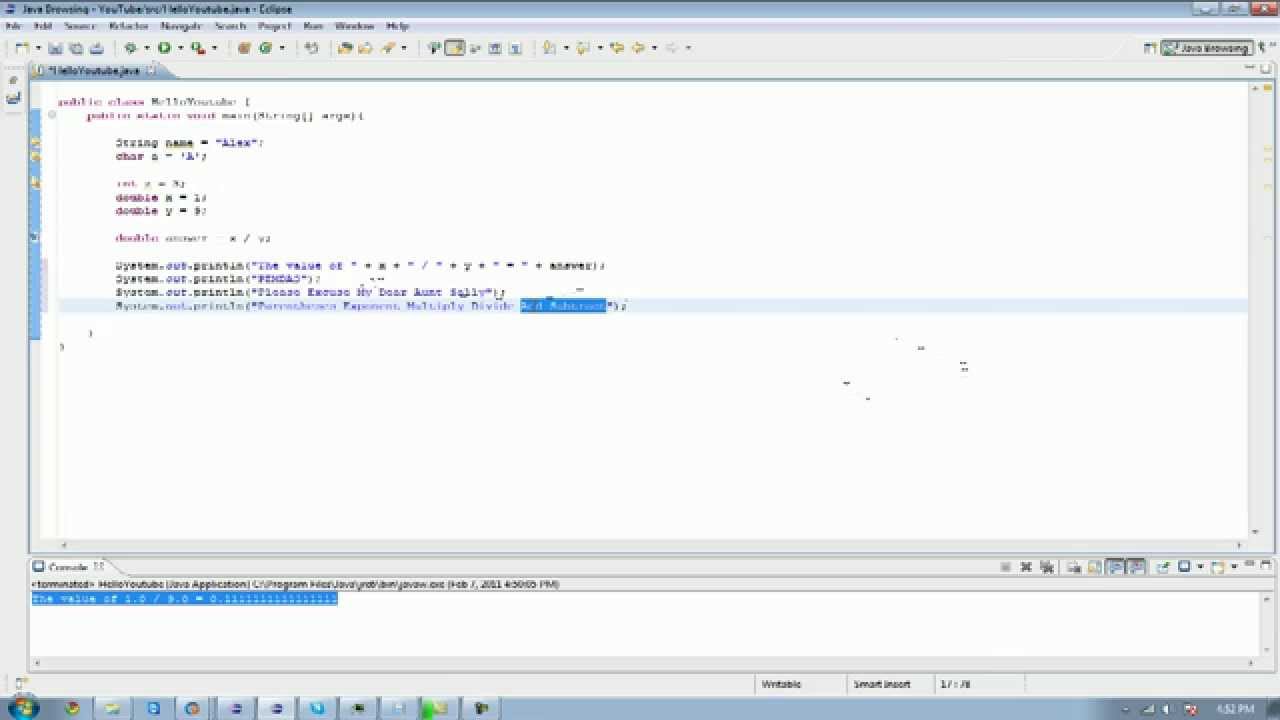The height and width of the screenshot is (720, 1280).
Task: Open the Open Console dropdown arrow
Action: pos(1233,567)
